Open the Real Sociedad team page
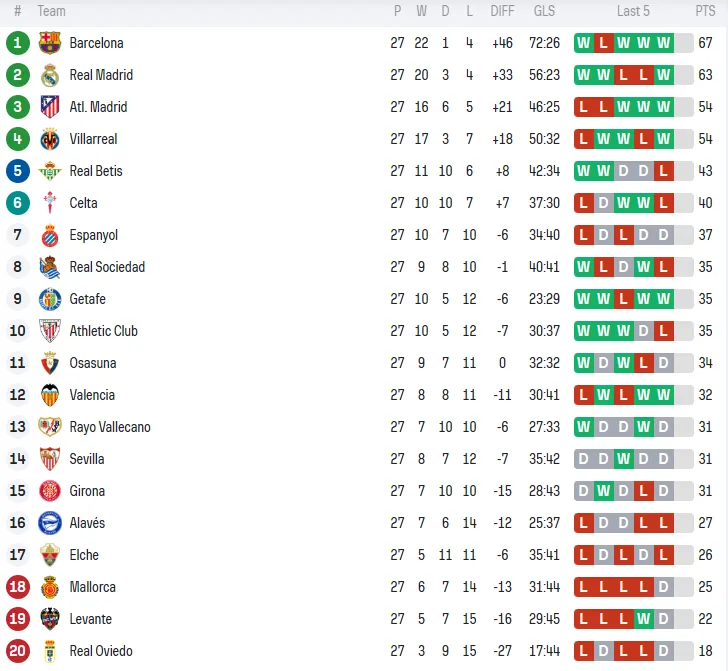Screen dimensions: 728x671 point(107,267)
